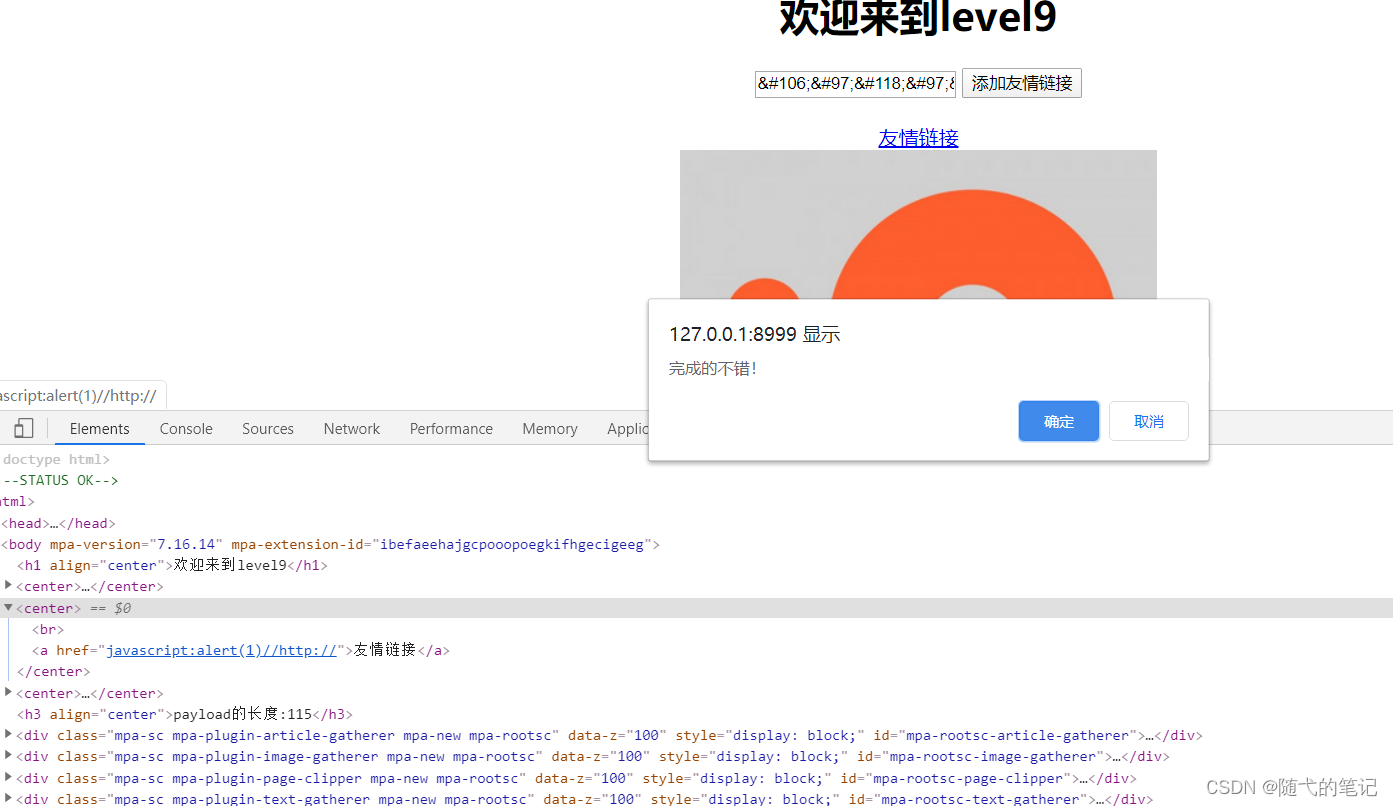Select the Elements tab
This screenshot has height=806, width=1393.
pos(99,428)
